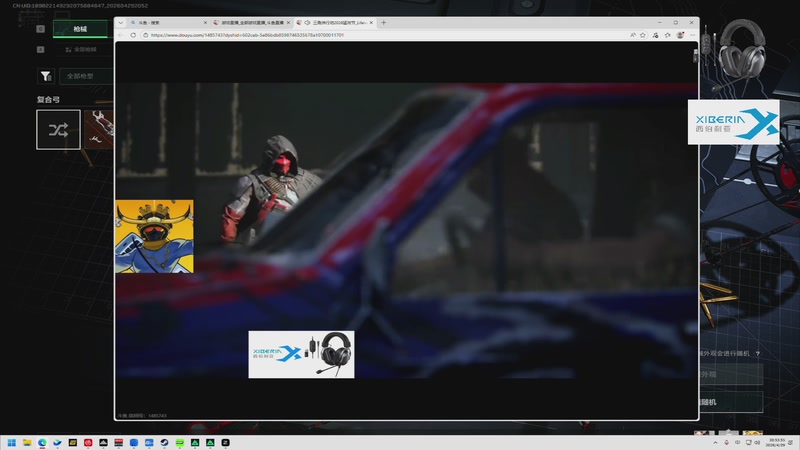Image resolution: width=800 pixels, height=450 pixels.
Task: Click the samurai mascot image on the page
Action: 155,236
